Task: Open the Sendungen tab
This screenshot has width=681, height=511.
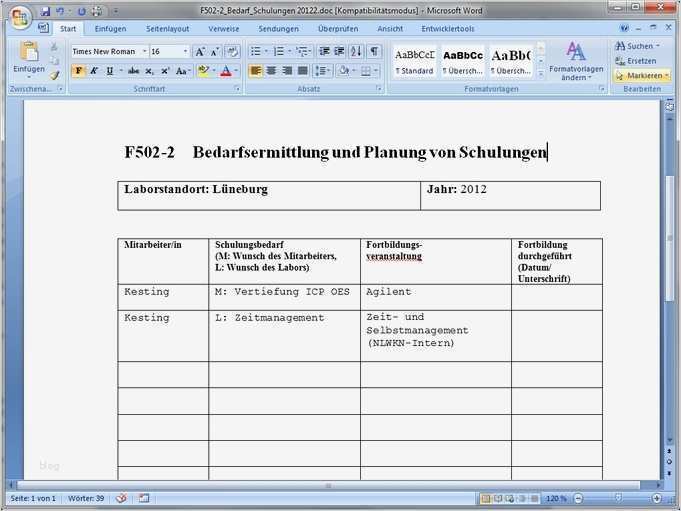Action: tap(278, 29)
